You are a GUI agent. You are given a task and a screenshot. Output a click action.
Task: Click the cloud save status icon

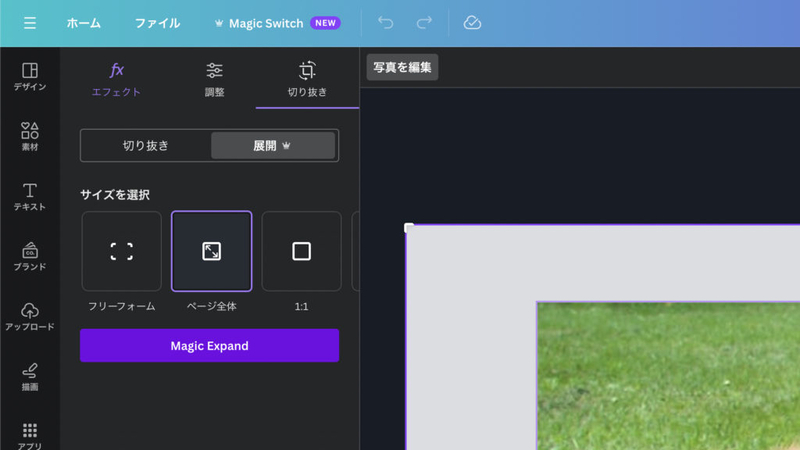472,23
